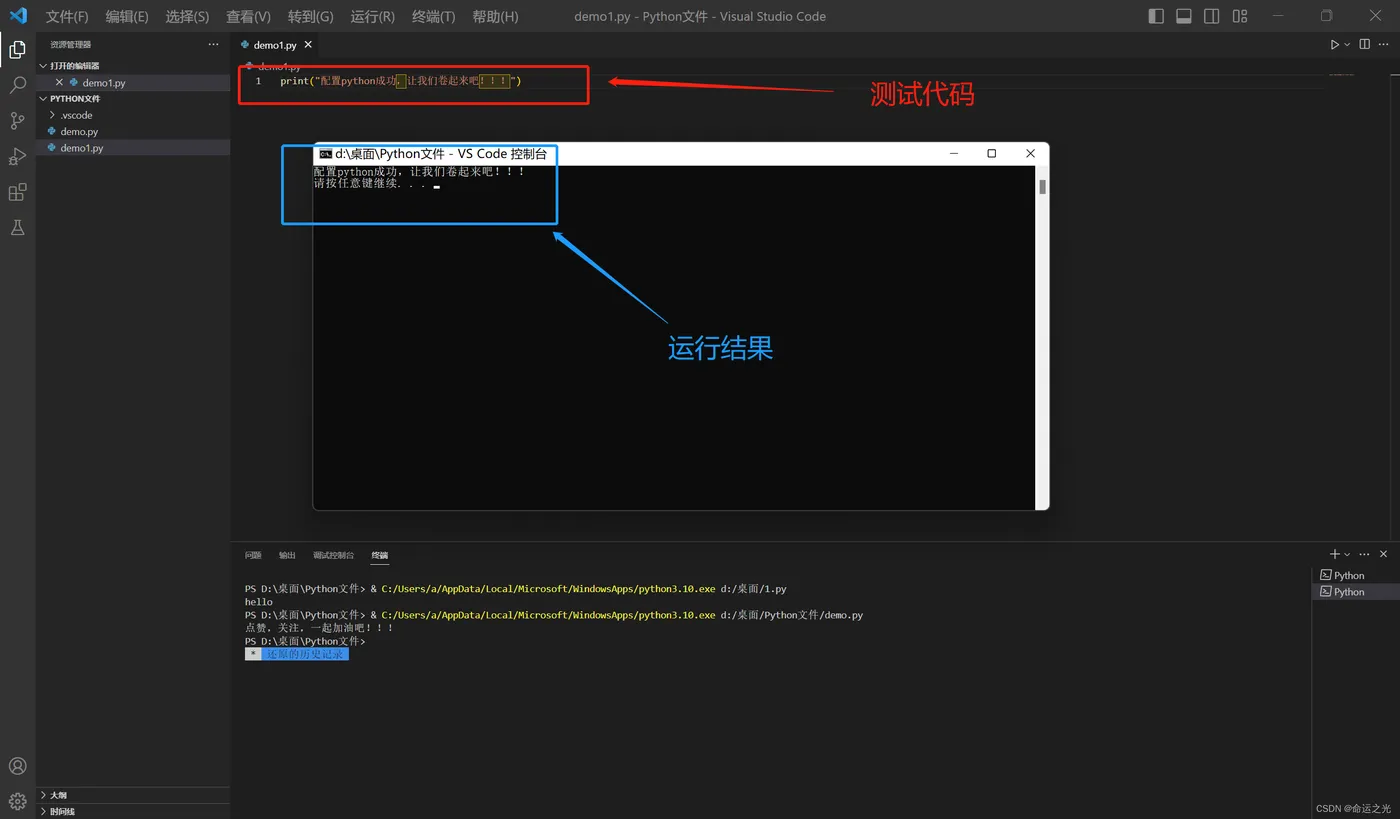
Task: Open the Explorer view in the activity bar
Action: coord(17,49)
